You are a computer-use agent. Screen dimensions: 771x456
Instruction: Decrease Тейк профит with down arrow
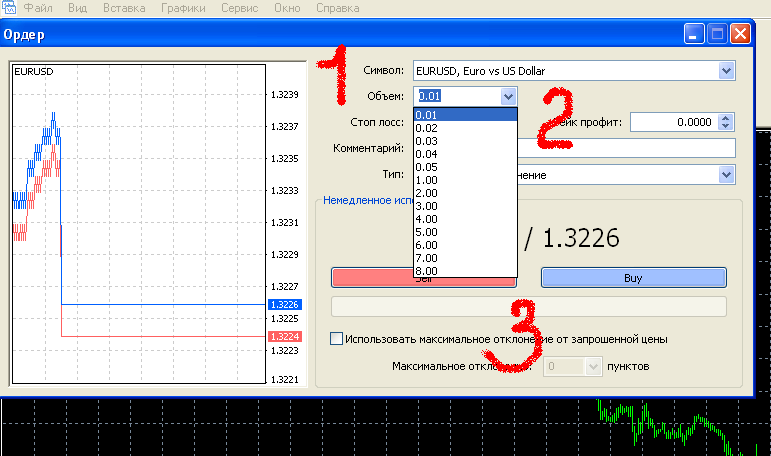tap(726, 126)
